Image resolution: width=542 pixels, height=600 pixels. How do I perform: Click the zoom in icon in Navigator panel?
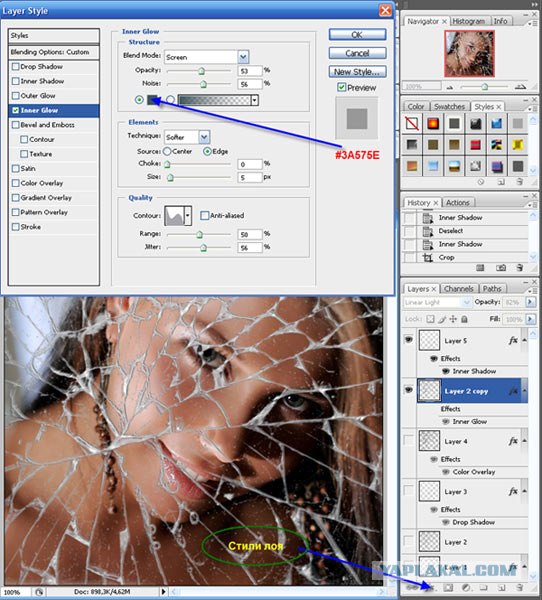tap(520, 87)
